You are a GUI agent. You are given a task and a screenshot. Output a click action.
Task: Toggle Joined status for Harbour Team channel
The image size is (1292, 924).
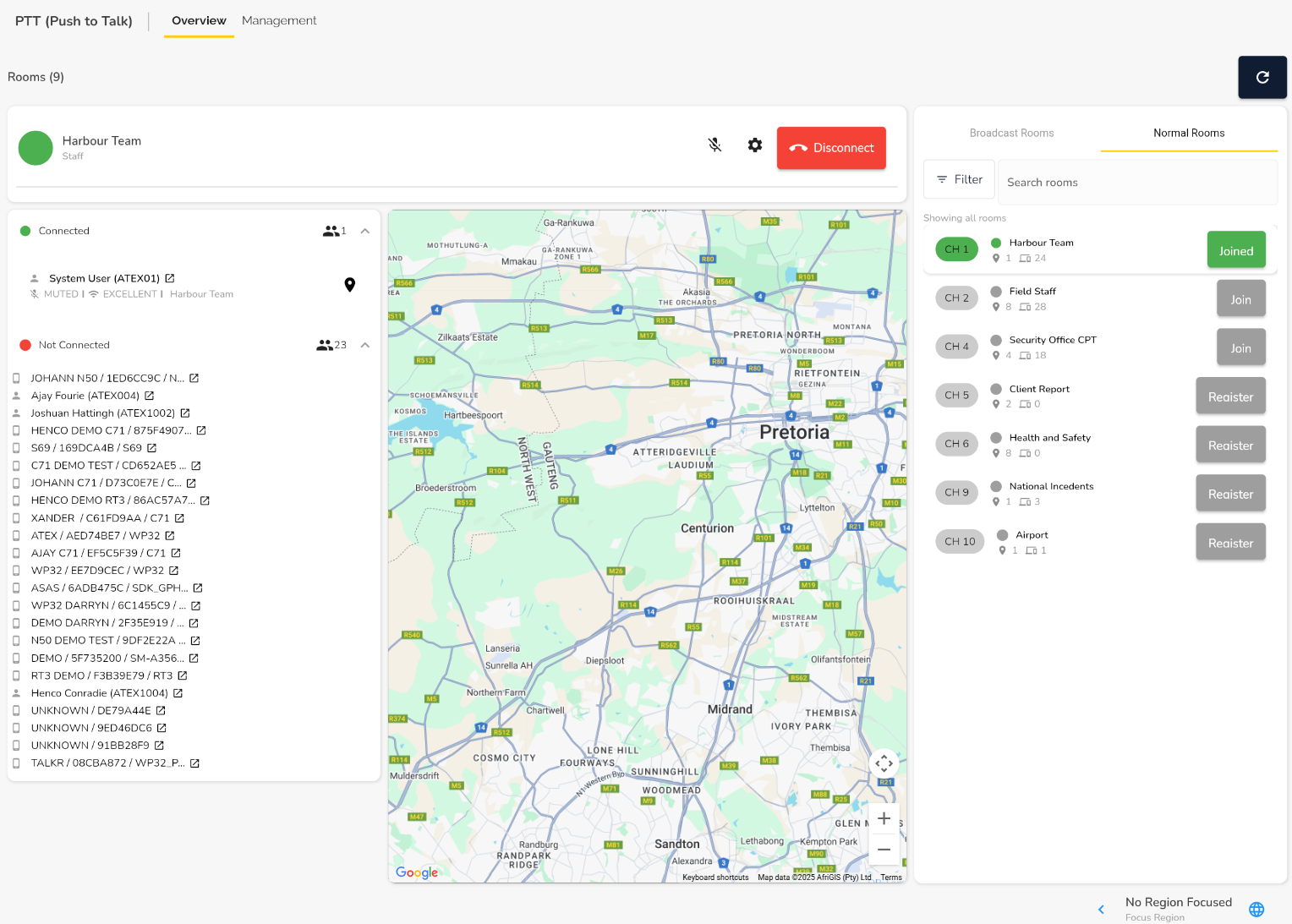pos(1235,249)
